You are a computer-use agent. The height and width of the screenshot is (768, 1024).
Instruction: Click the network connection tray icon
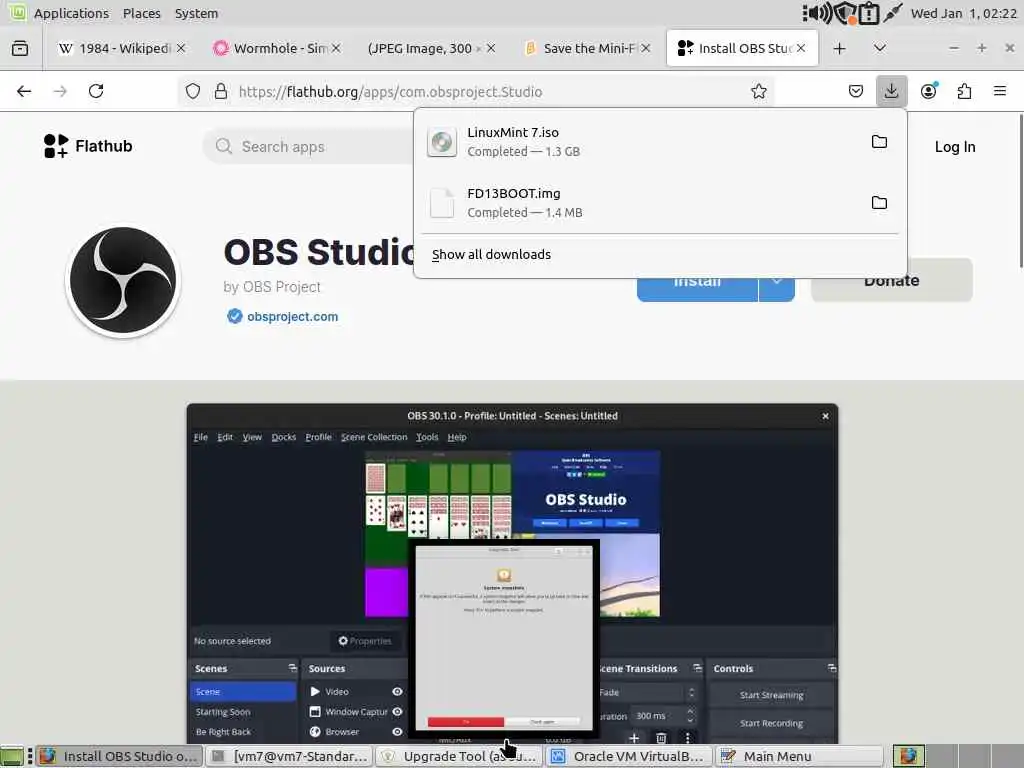892,13
